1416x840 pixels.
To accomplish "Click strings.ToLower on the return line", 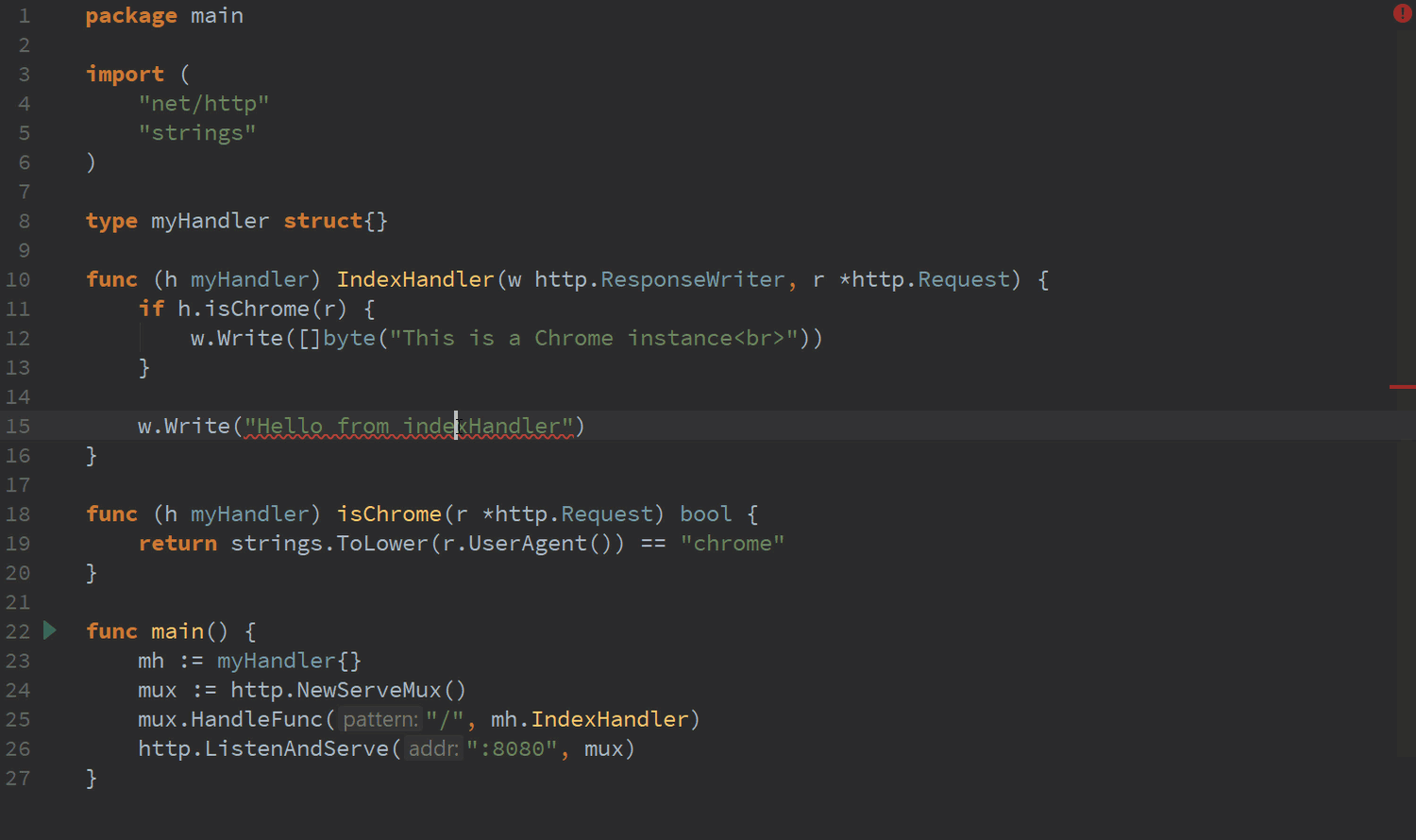I will [329, 544].
